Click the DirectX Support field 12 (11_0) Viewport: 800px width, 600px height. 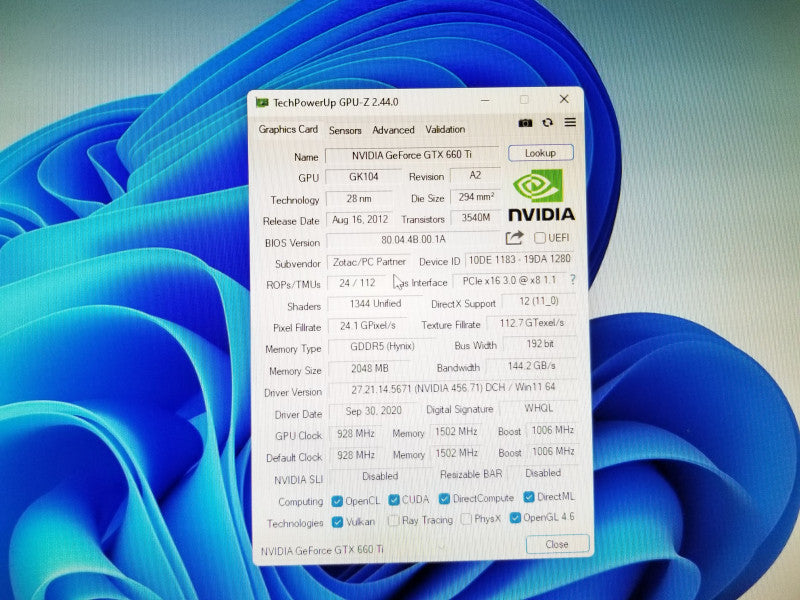coord(539,302)
